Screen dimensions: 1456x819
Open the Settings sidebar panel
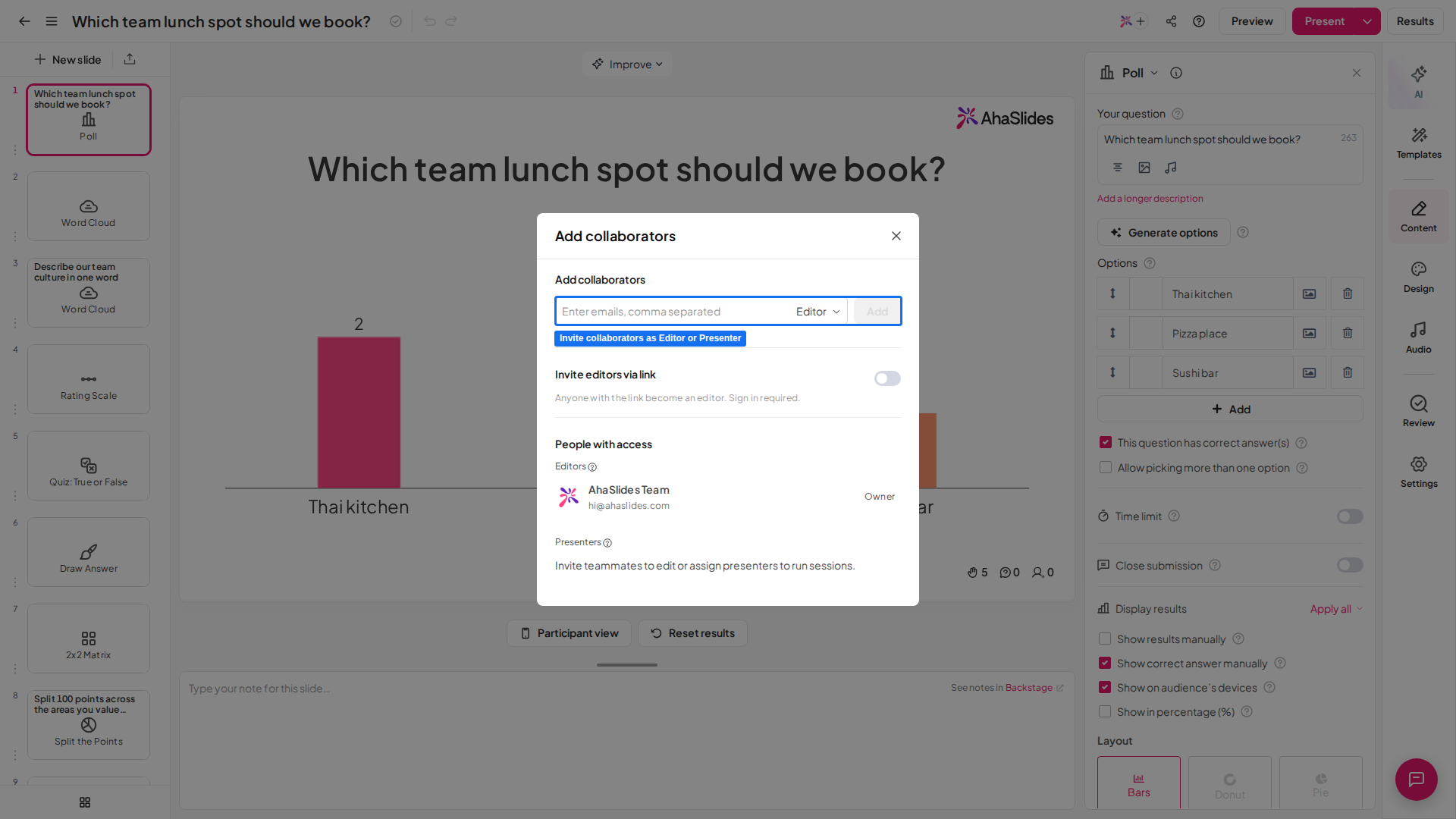1418,472
